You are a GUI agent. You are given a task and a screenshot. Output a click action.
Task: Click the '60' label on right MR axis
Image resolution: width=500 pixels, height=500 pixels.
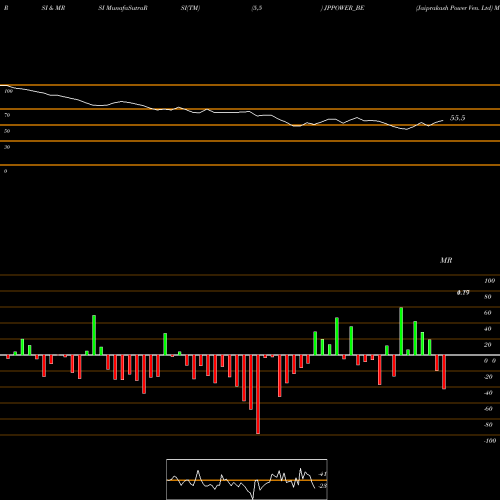click(x=488, y=313)
